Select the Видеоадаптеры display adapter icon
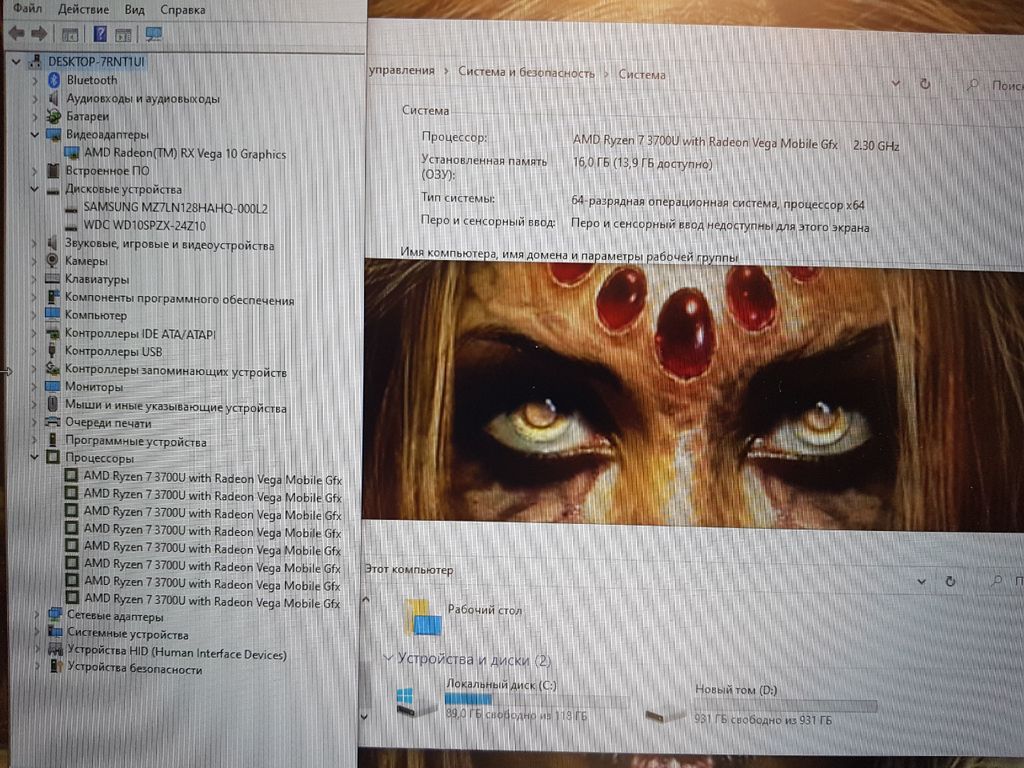 (x=54, y=135)
